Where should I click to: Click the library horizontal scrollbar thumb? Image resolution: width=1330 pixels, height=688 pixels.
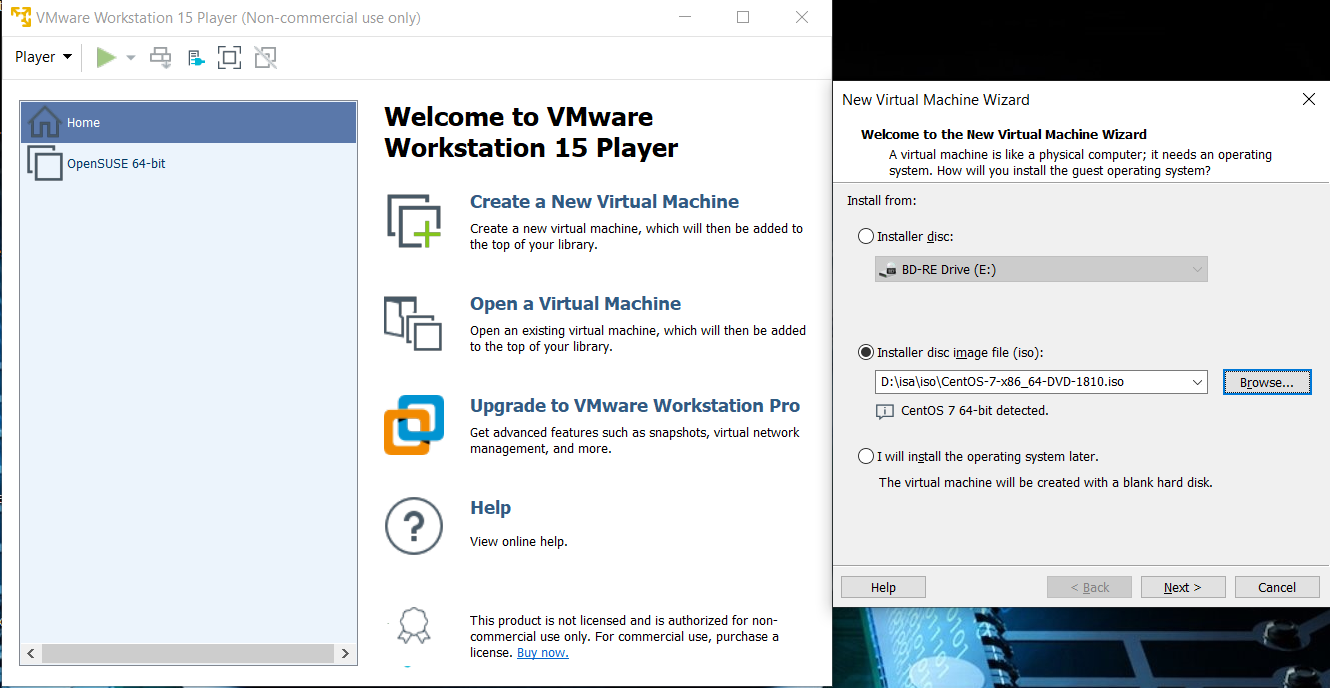click(187, 653)
